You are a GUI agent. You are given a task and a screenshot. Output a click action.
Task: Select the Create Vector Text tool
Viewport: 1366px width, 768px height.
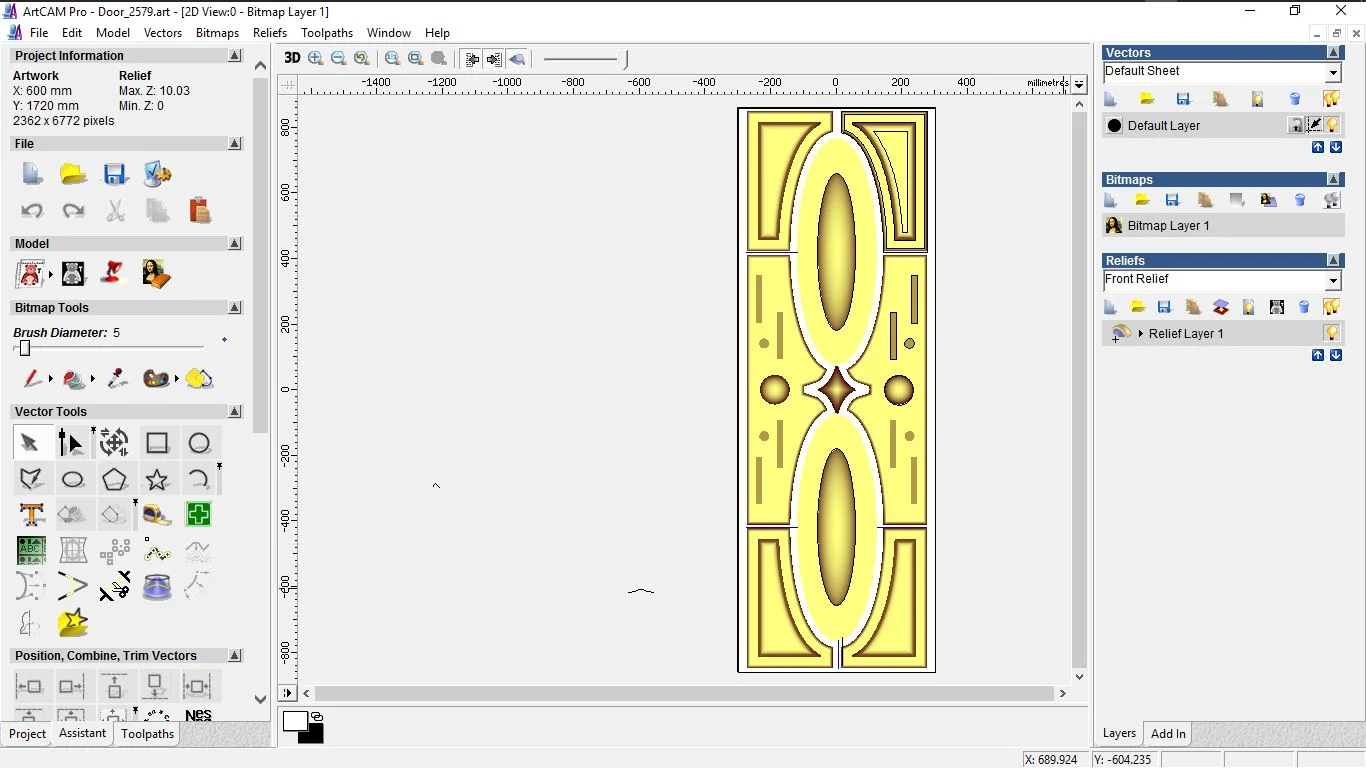[31, 515]
